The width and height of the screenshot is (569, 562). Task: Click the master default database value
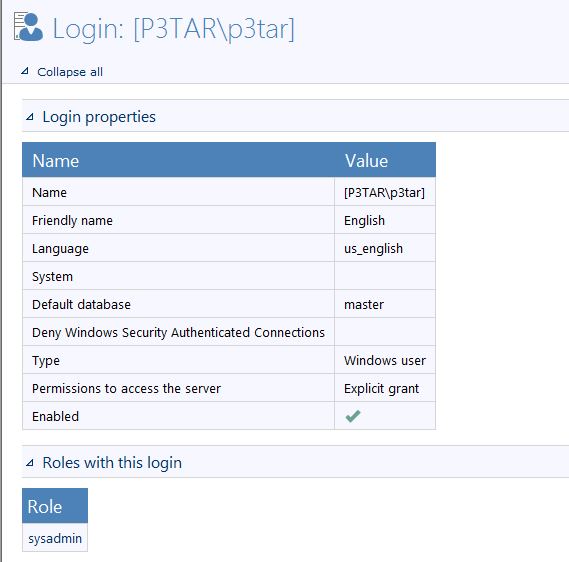(364, 304)
